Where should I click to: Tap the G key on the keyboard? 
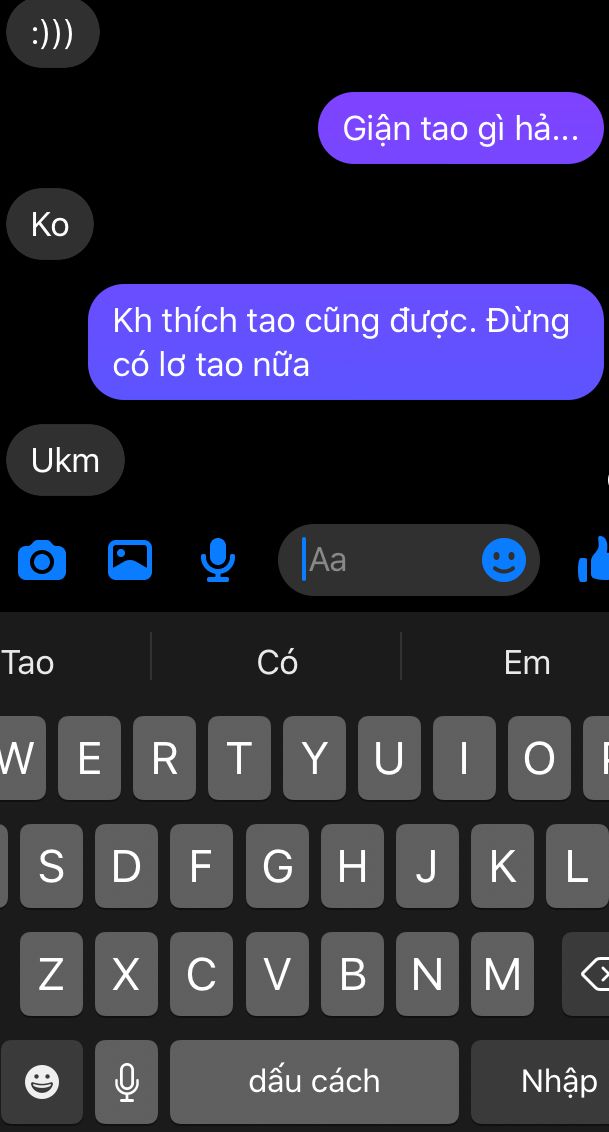point(277,866)
